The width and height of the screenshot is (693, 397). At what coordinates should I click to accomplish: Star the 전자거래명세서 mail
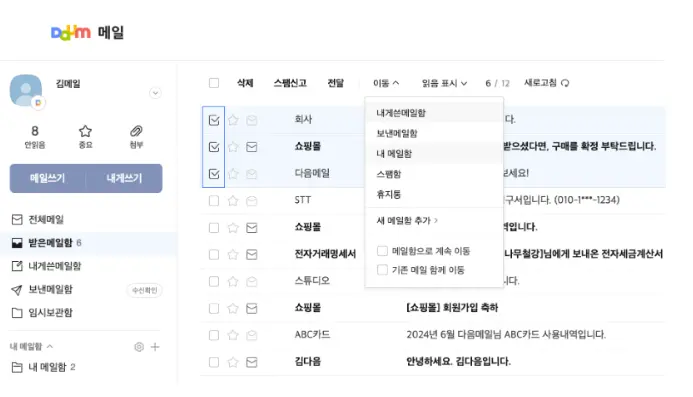click(233, 255)
